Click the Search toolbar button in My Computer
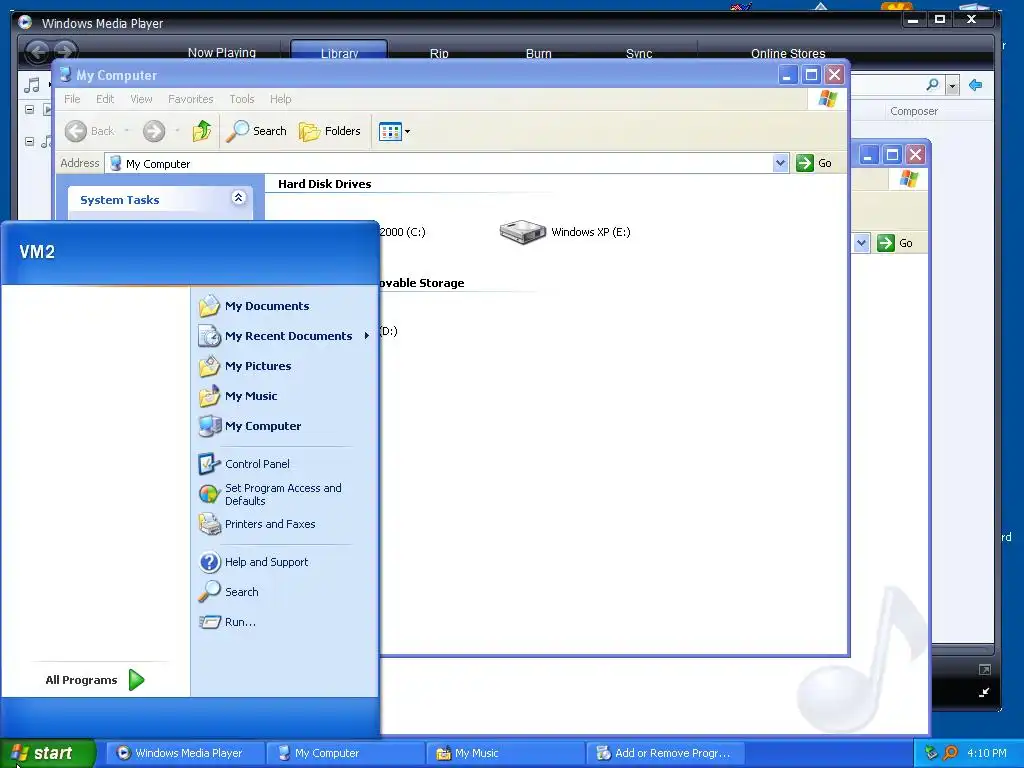This screenshot has width=1024, height=768. coord(257,131)
